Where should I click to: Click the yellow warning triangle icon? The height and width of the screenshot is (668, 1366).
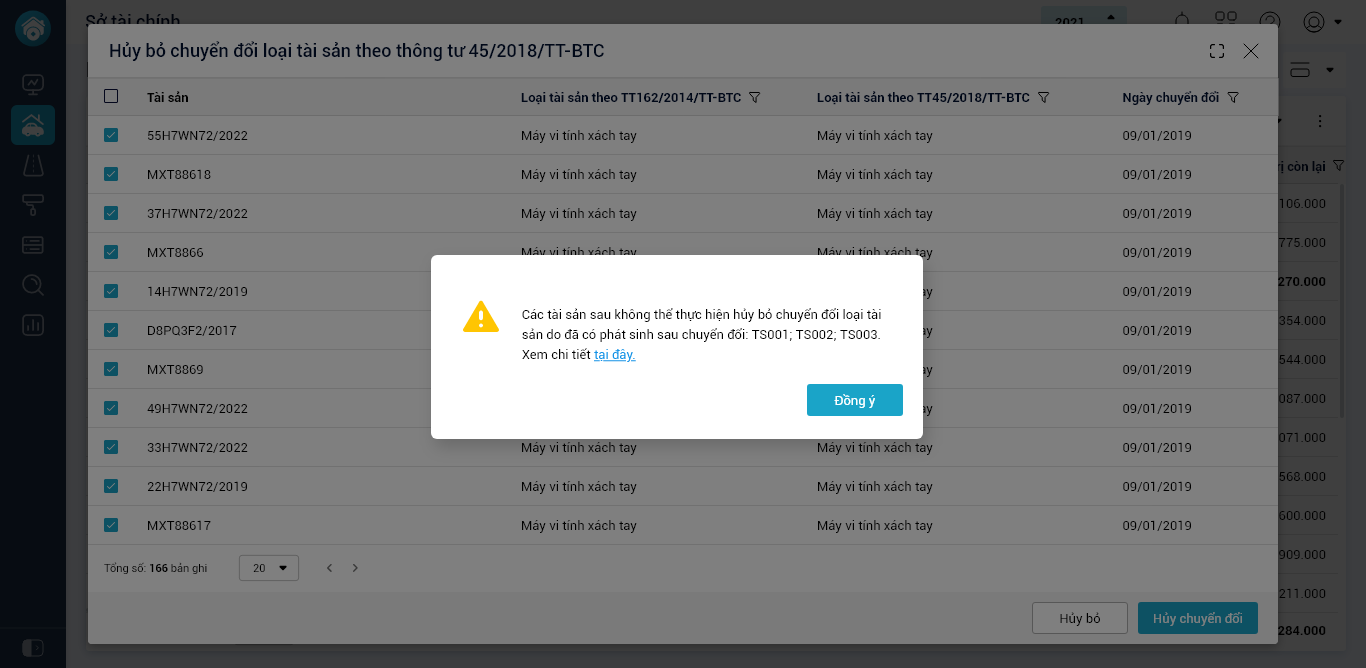(481, 317)
